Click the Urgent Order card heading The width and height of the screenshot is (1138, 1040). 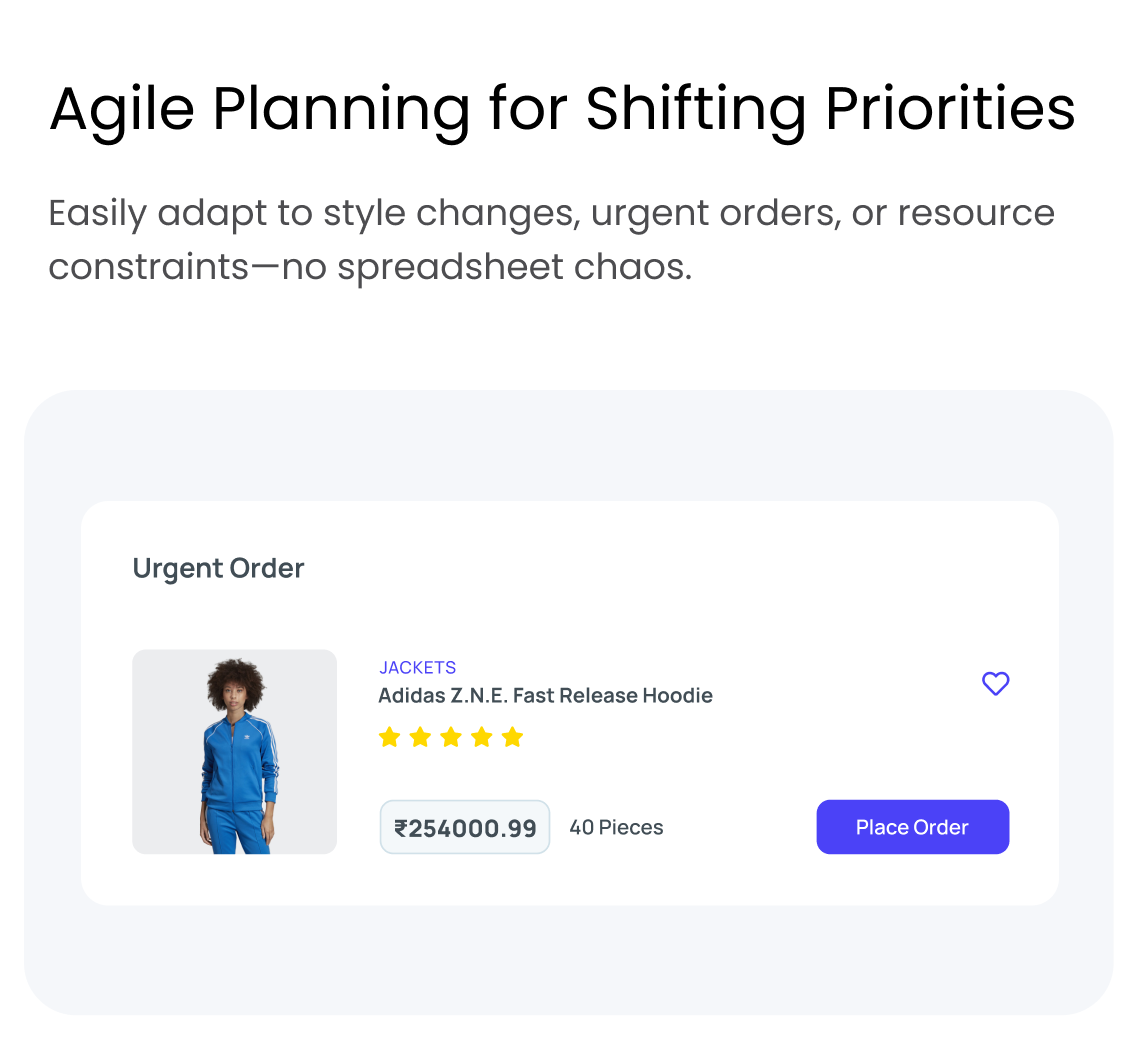click(x=218, y=568)
